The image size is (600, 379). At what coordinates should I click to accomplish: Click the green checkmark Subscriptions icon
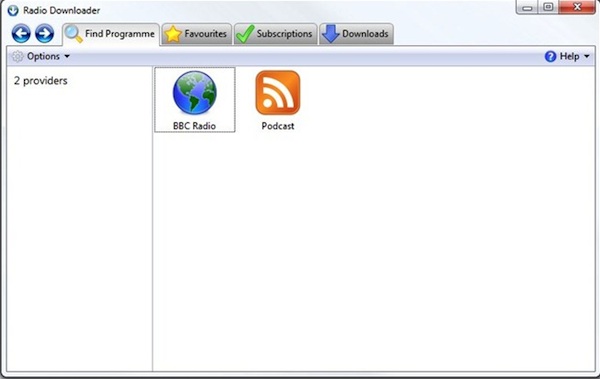(245, 34)
